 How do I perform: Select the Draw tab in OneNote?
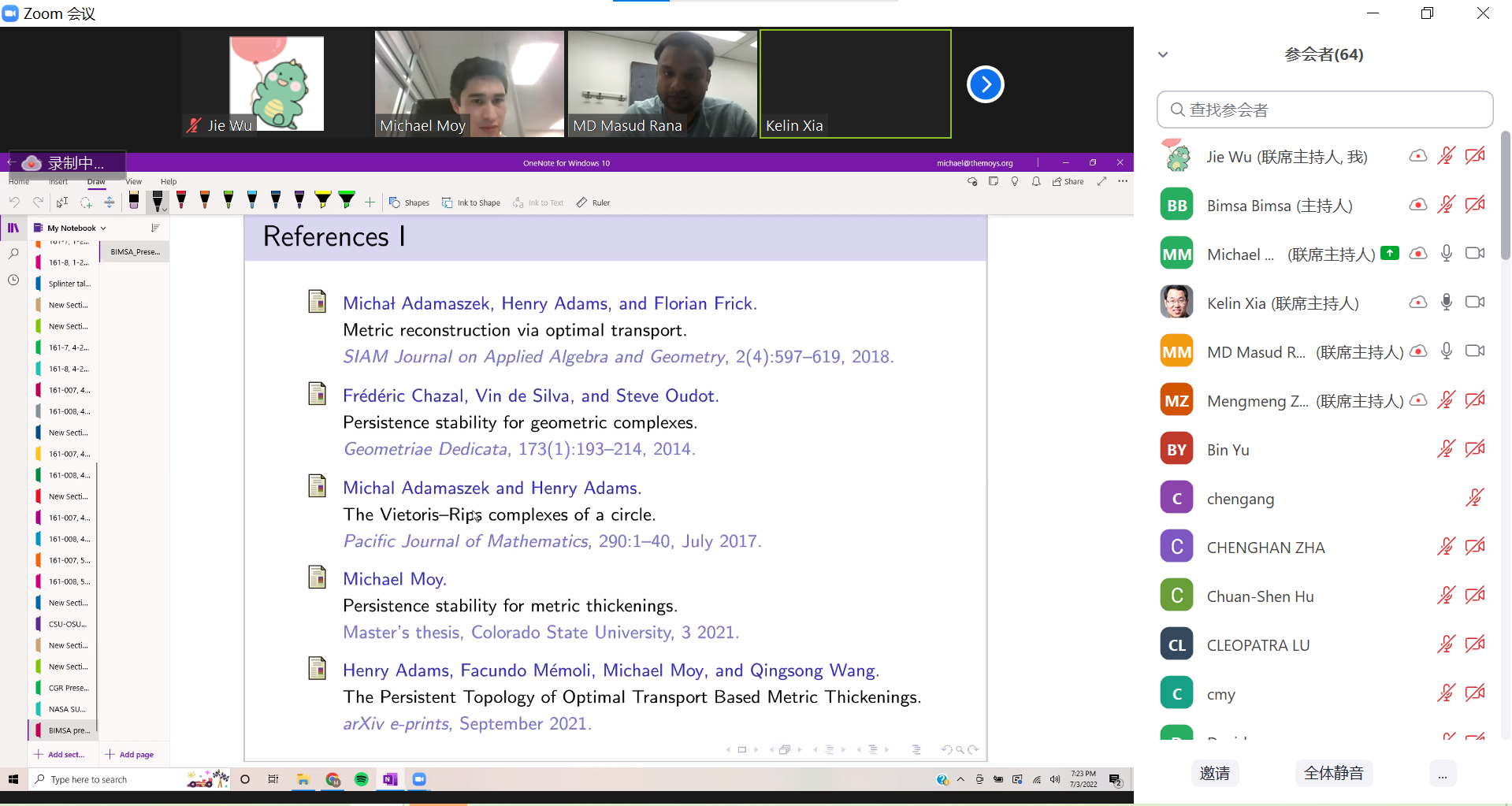[96, 181]
